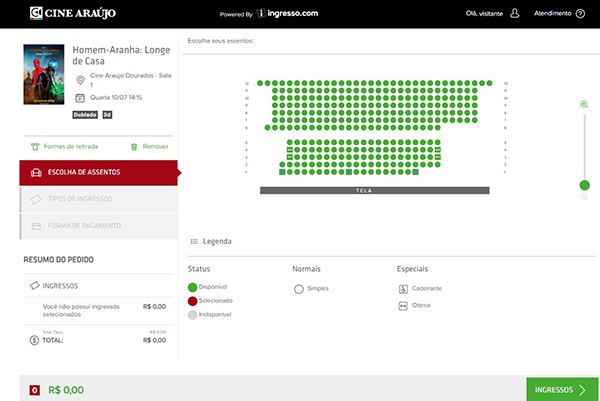Open the Atendimento help icon
This screenshot has width=600, height=401.
tap(580, 13)
